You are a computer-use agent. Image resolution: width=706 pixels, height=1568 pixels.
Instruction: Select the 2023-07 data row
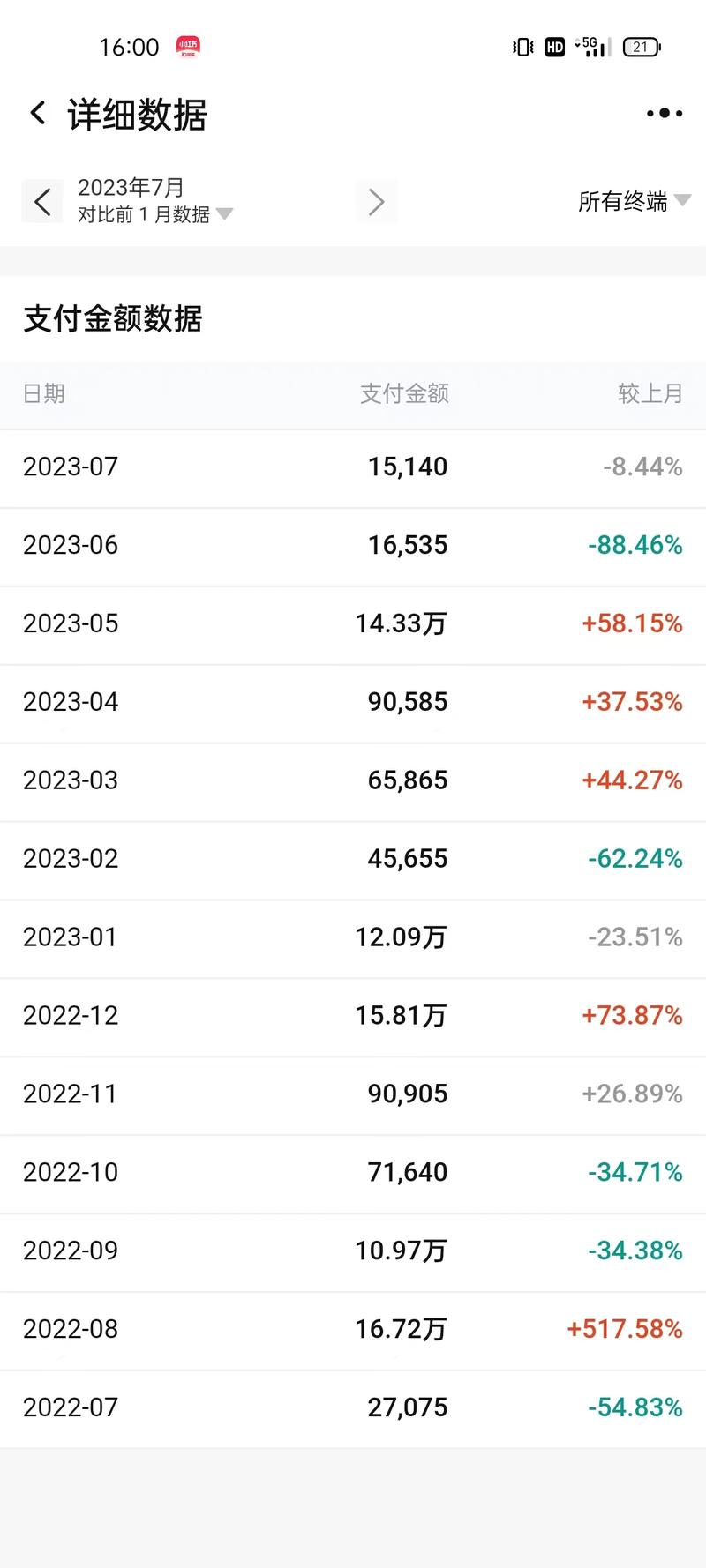pos(353,466)
